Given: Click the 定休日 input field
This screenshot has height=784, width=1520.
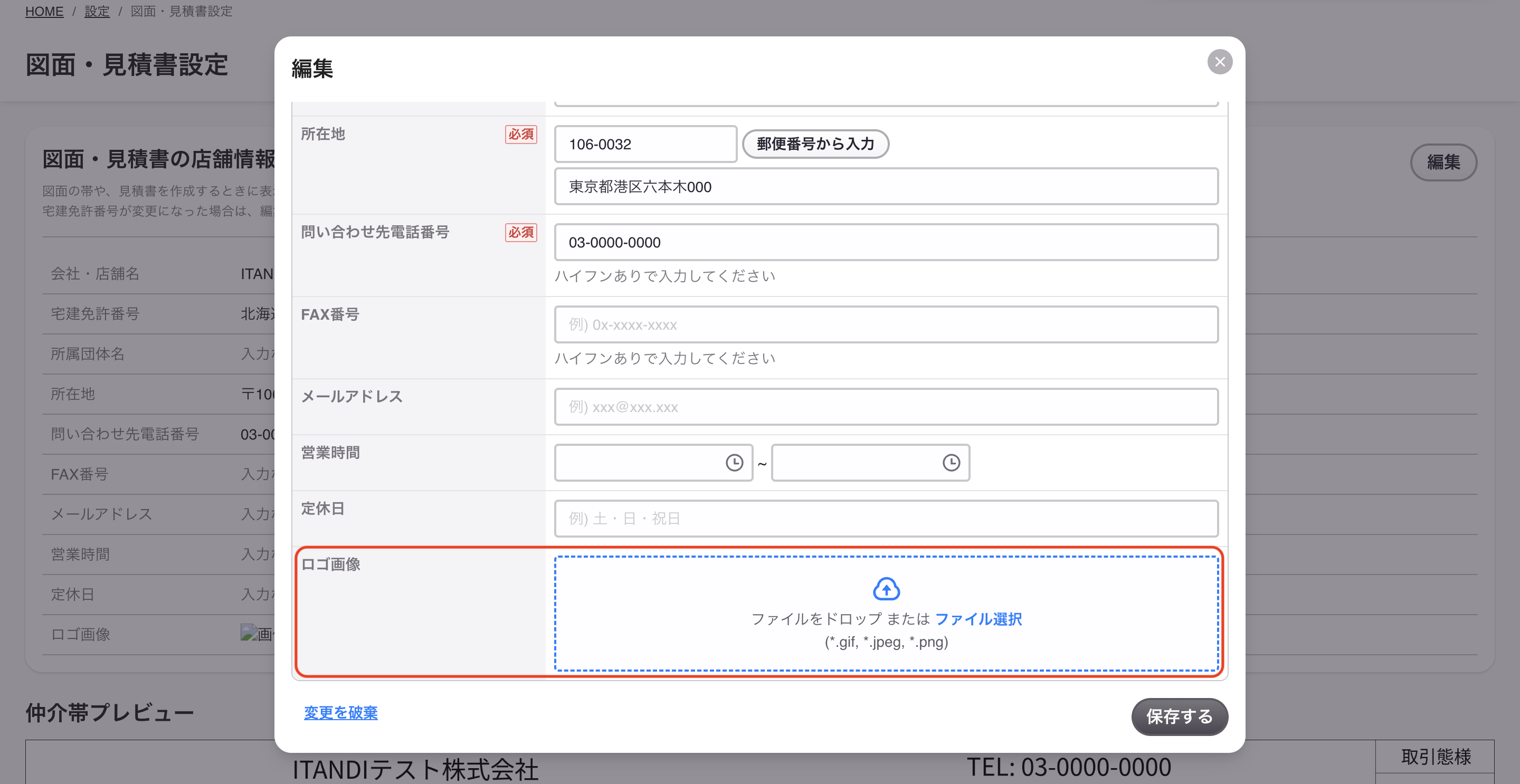Looking at the screenshot, I should [886, 518].
